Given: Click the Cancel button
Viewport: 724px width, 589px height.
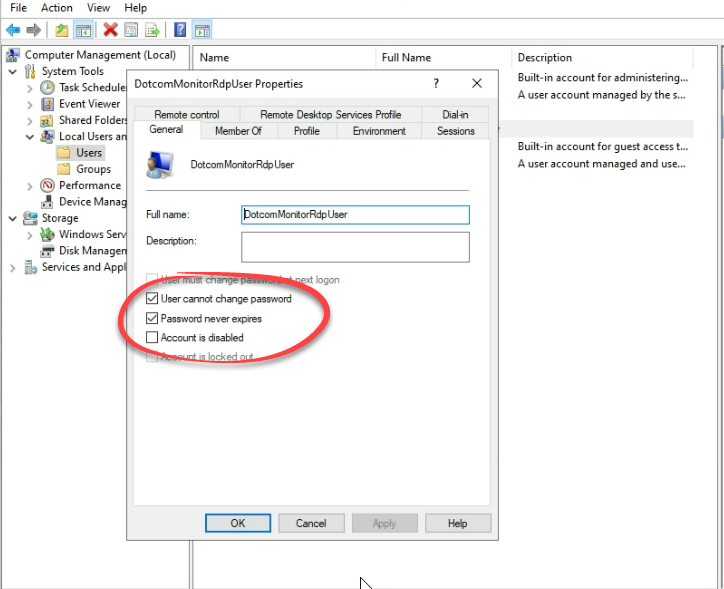Looking at the screenshot, I should click(311, 523).
